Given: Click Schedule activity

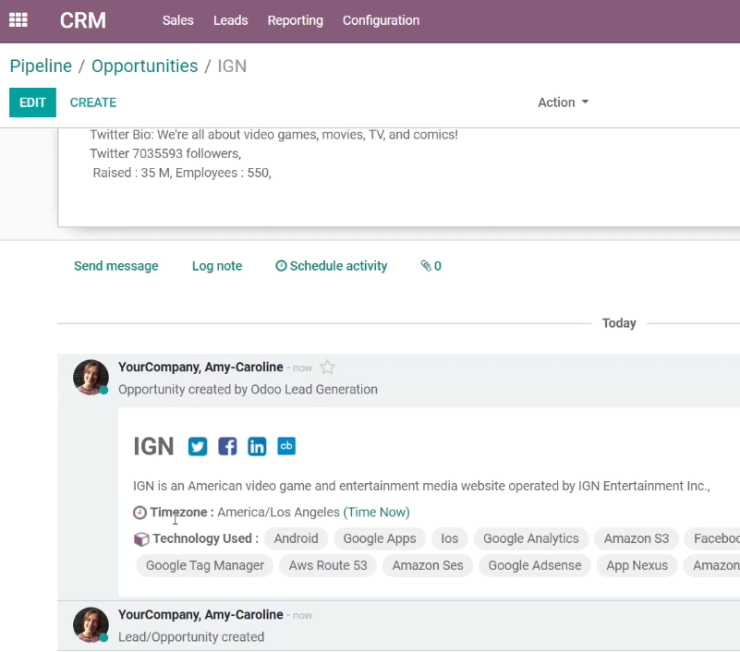Looking at the screenshot, I should tap(331, 266).
